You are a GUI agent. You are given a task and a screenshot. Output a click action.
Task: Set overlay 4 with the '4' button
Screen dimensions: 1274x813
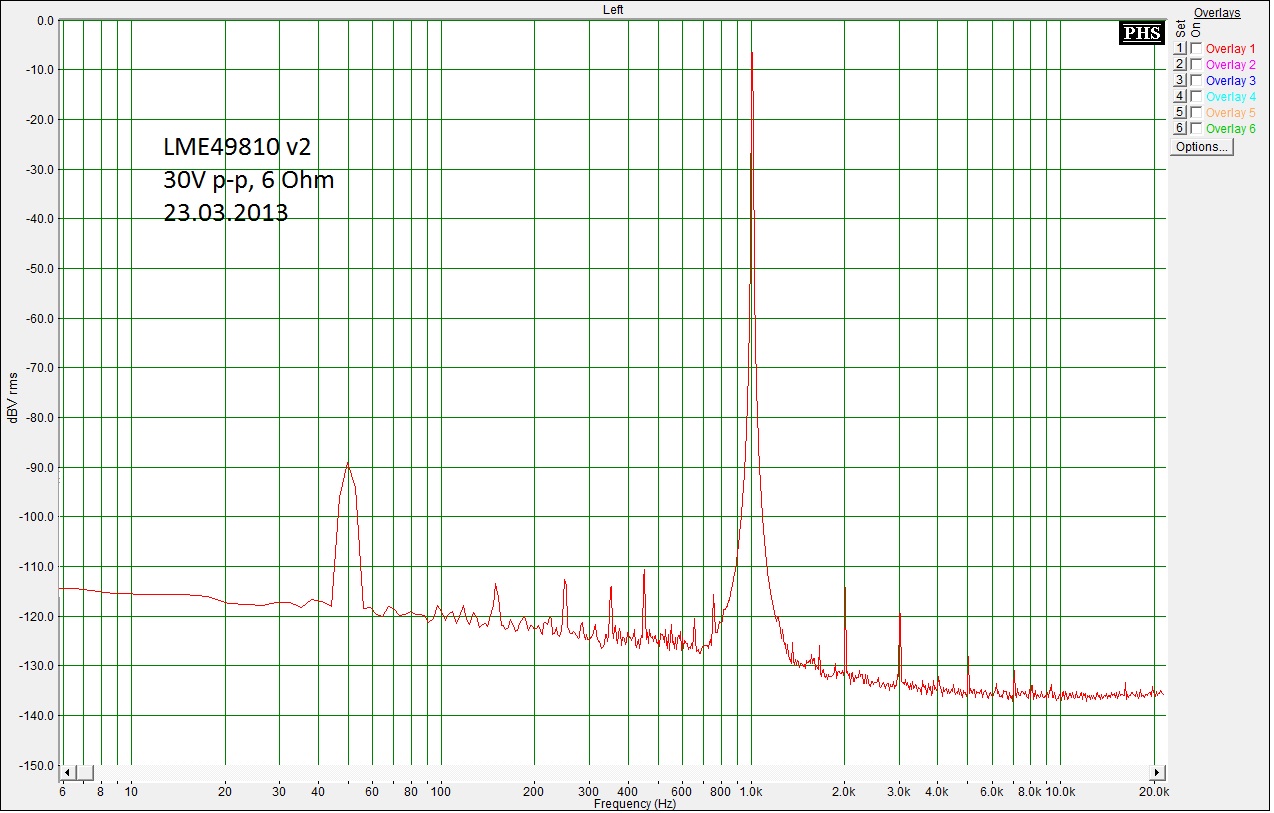[1180, 97]
